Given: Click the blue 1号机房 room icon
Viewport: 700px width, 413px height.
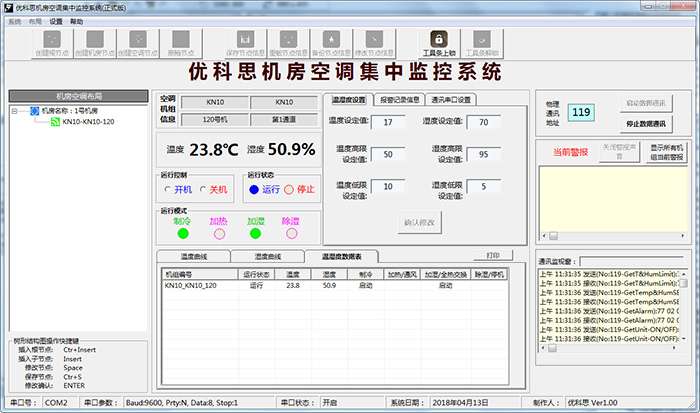Looking at the screenshot, I should (35, 110).
